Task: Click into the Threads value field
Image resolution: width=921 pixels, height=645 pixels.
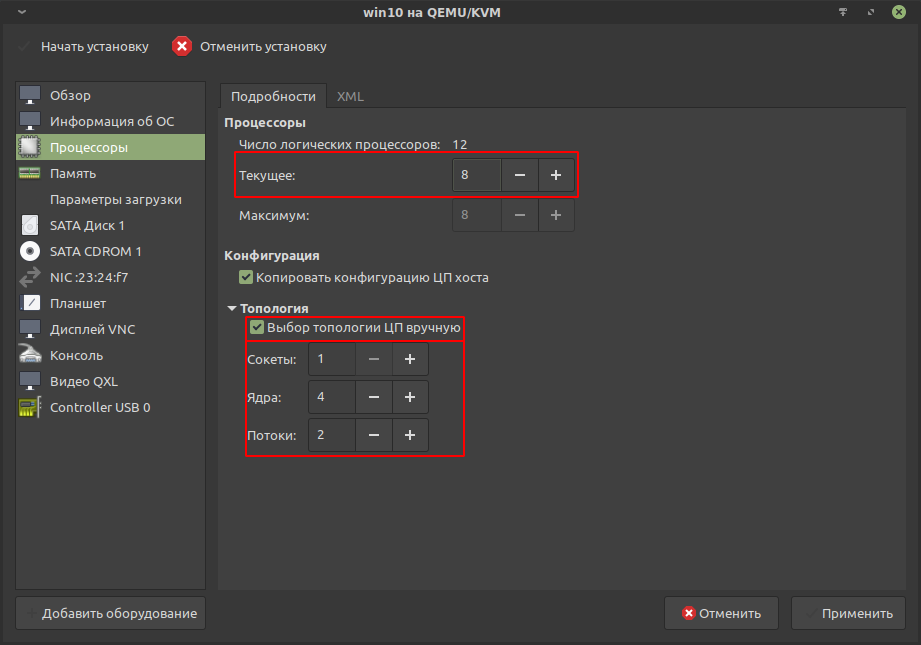Action: [x=331, y=435]
